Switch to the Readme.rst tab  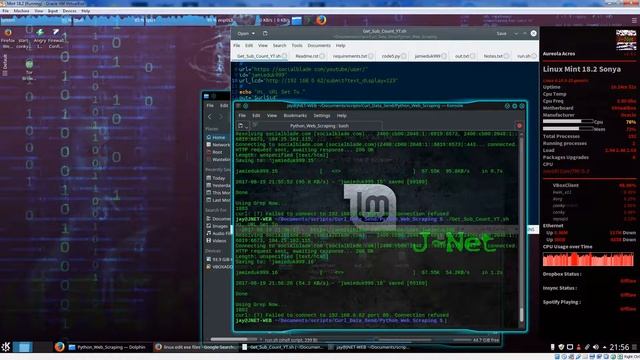click(307, 56)
